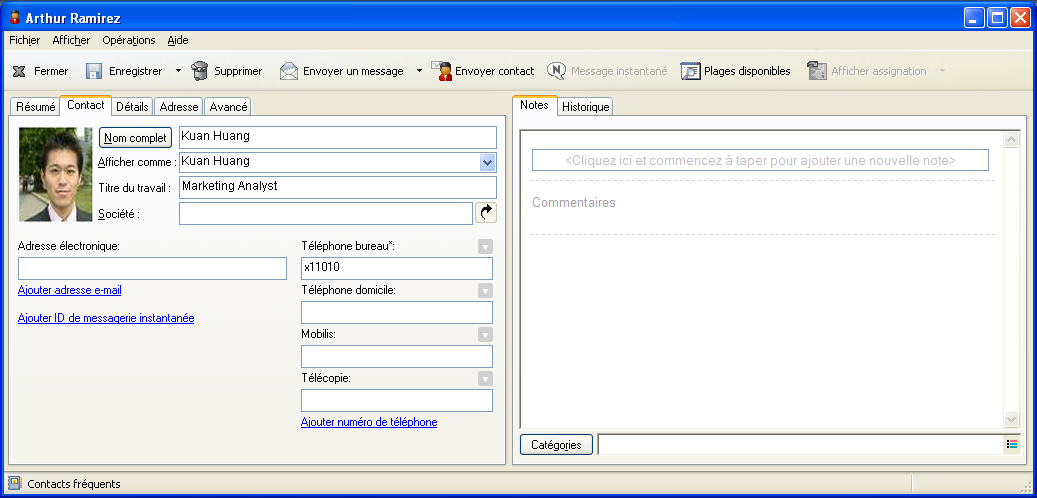Image resolution: width=1037 pixels, height=498 pixels.
Task: Open the Adresse tab
Action: 179,106
